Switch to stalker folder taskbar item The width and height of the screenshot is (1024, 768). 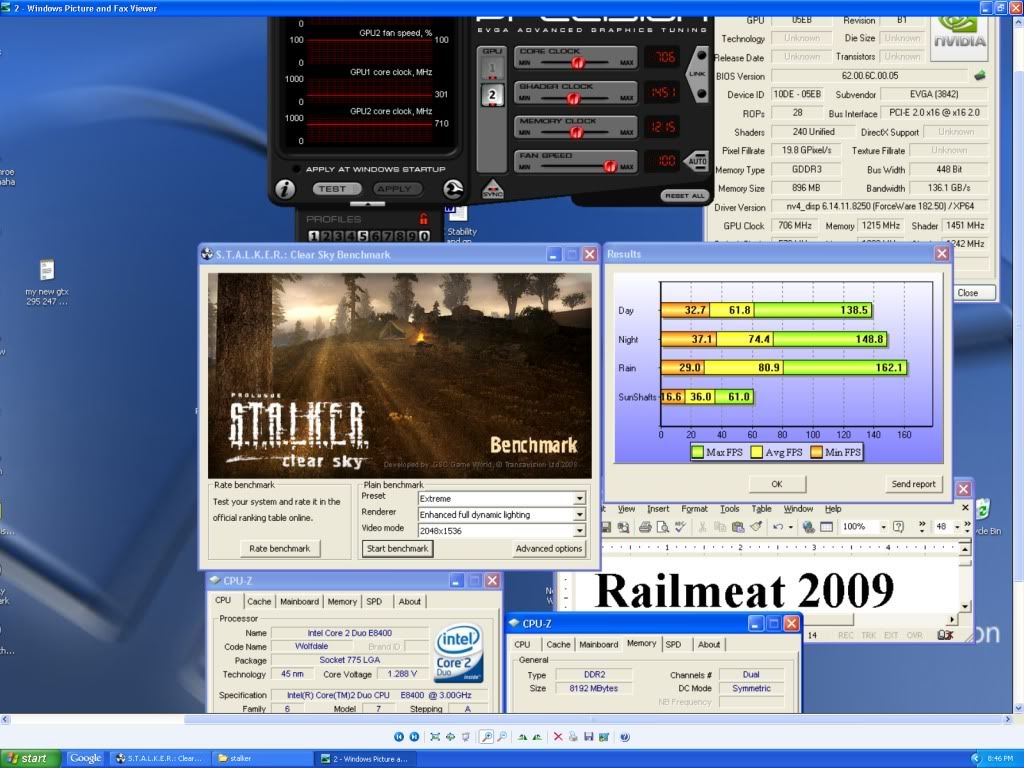tap(262, 758)
